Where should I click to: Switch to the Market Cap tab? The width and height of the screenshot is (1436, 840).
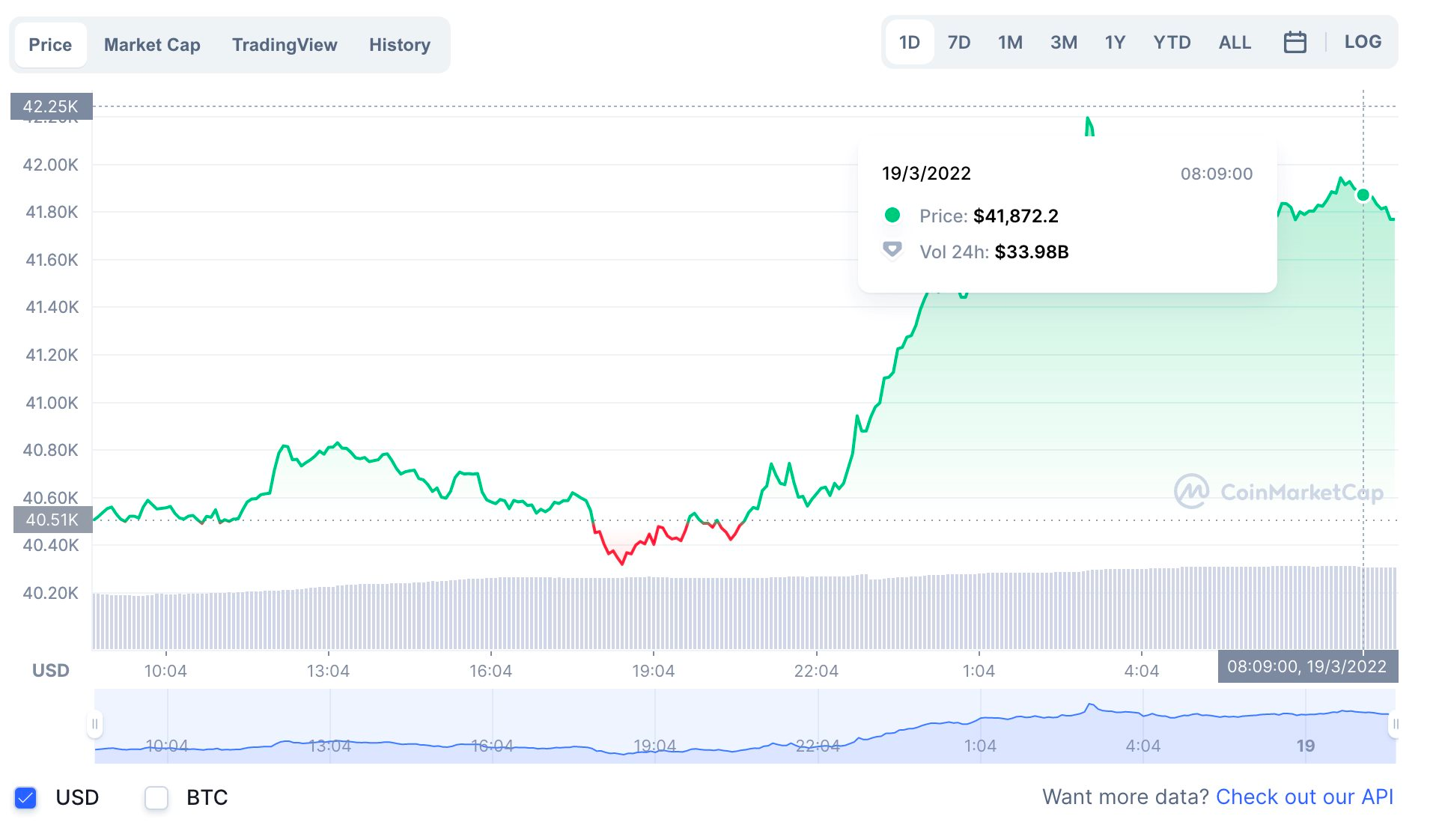pyautogui.click(x=152, y=45)
